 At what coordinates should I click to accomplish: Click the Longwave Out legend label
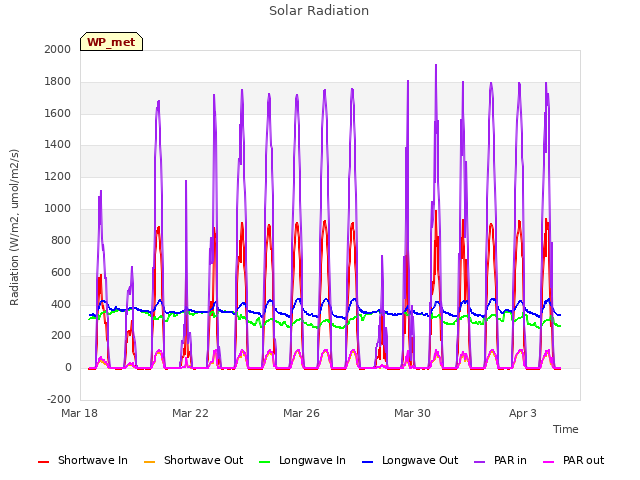tap(420, 460)
